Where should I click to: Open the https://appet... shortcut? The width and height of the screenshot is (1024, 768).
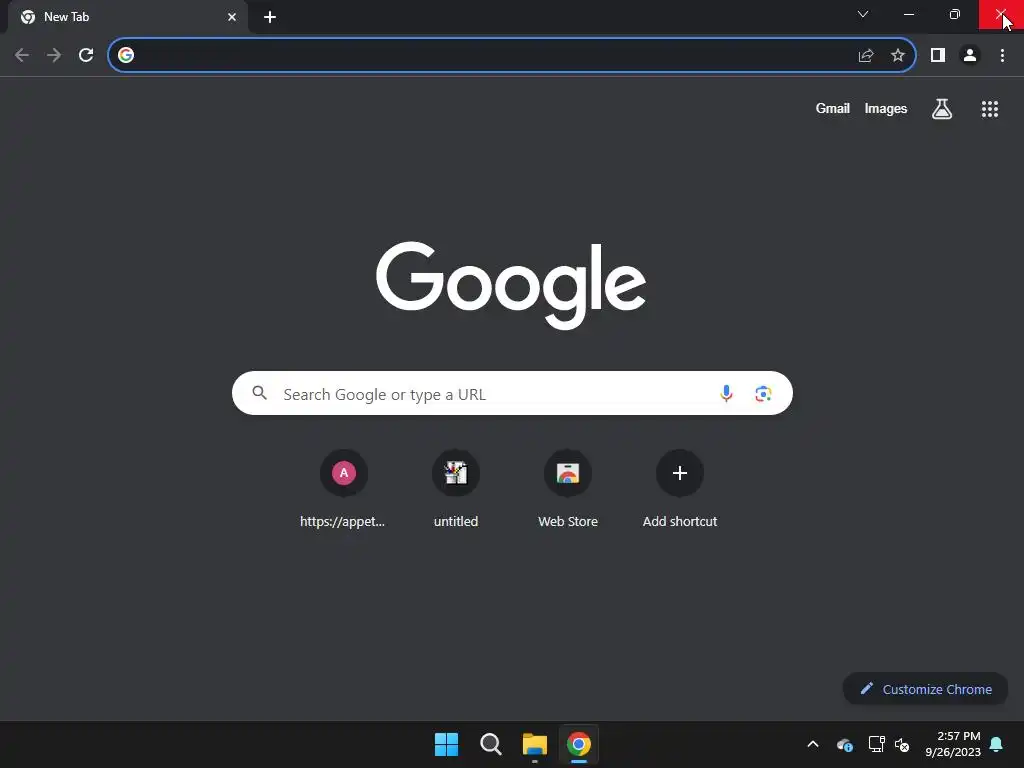[x=344, y=488]
